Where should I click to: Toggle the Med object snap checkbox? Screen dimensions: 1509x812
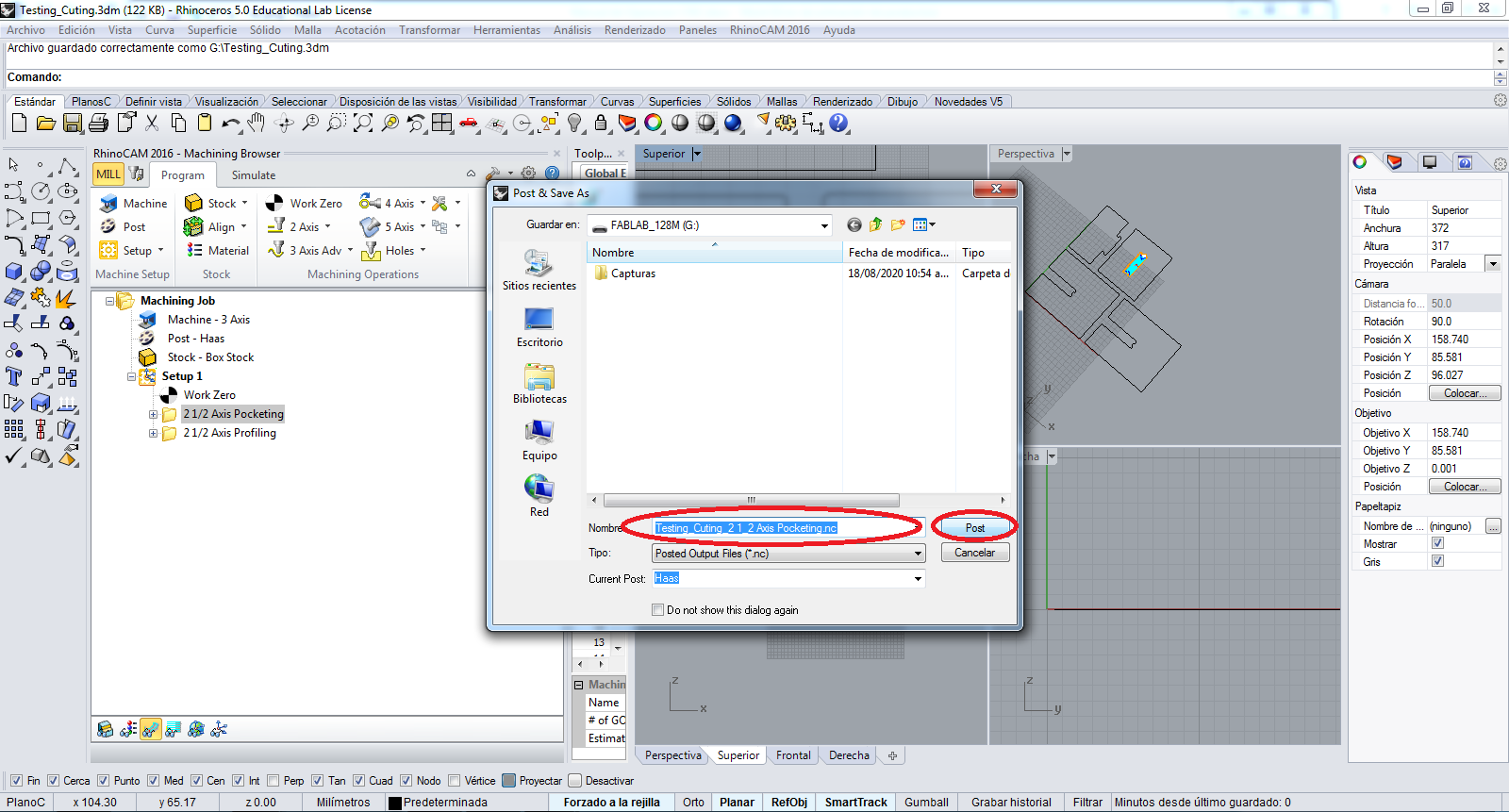point(155,781)
